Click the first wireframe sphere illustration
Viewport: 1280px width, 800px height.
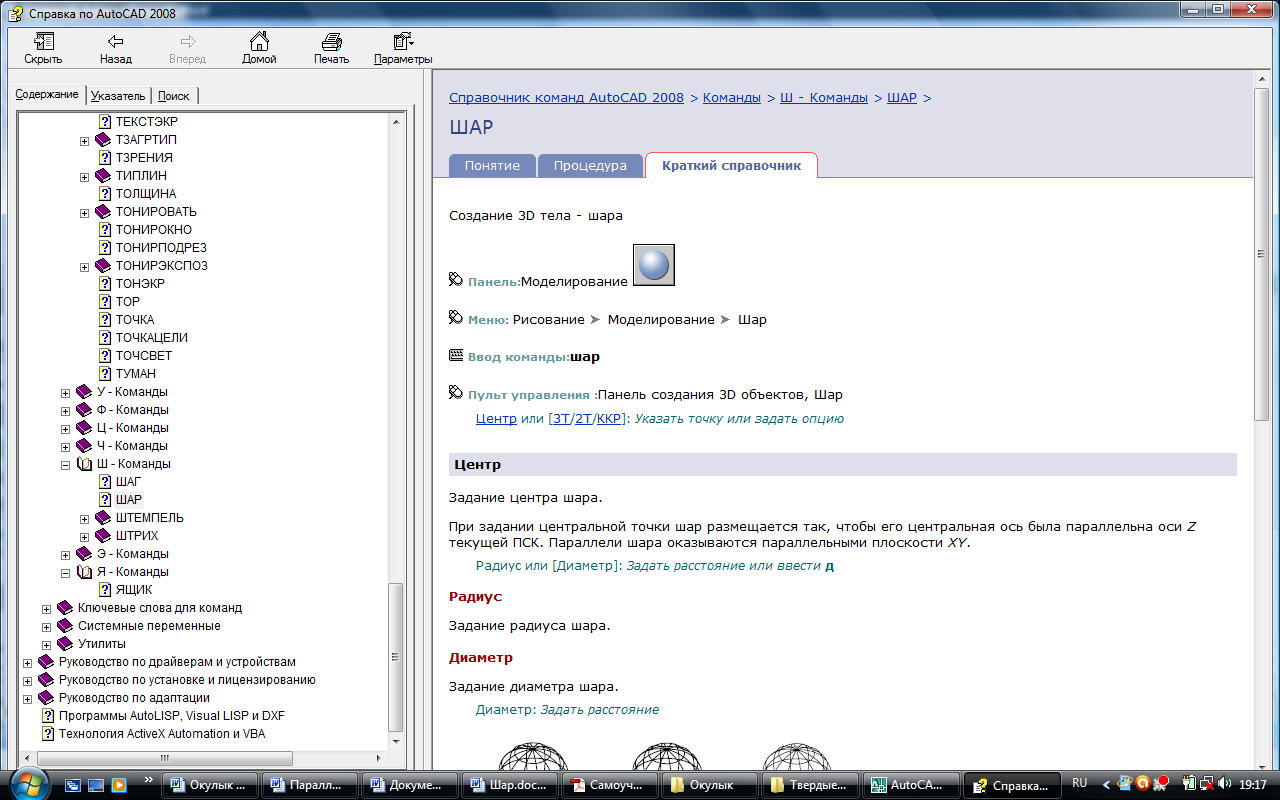(x=533, y=755)
